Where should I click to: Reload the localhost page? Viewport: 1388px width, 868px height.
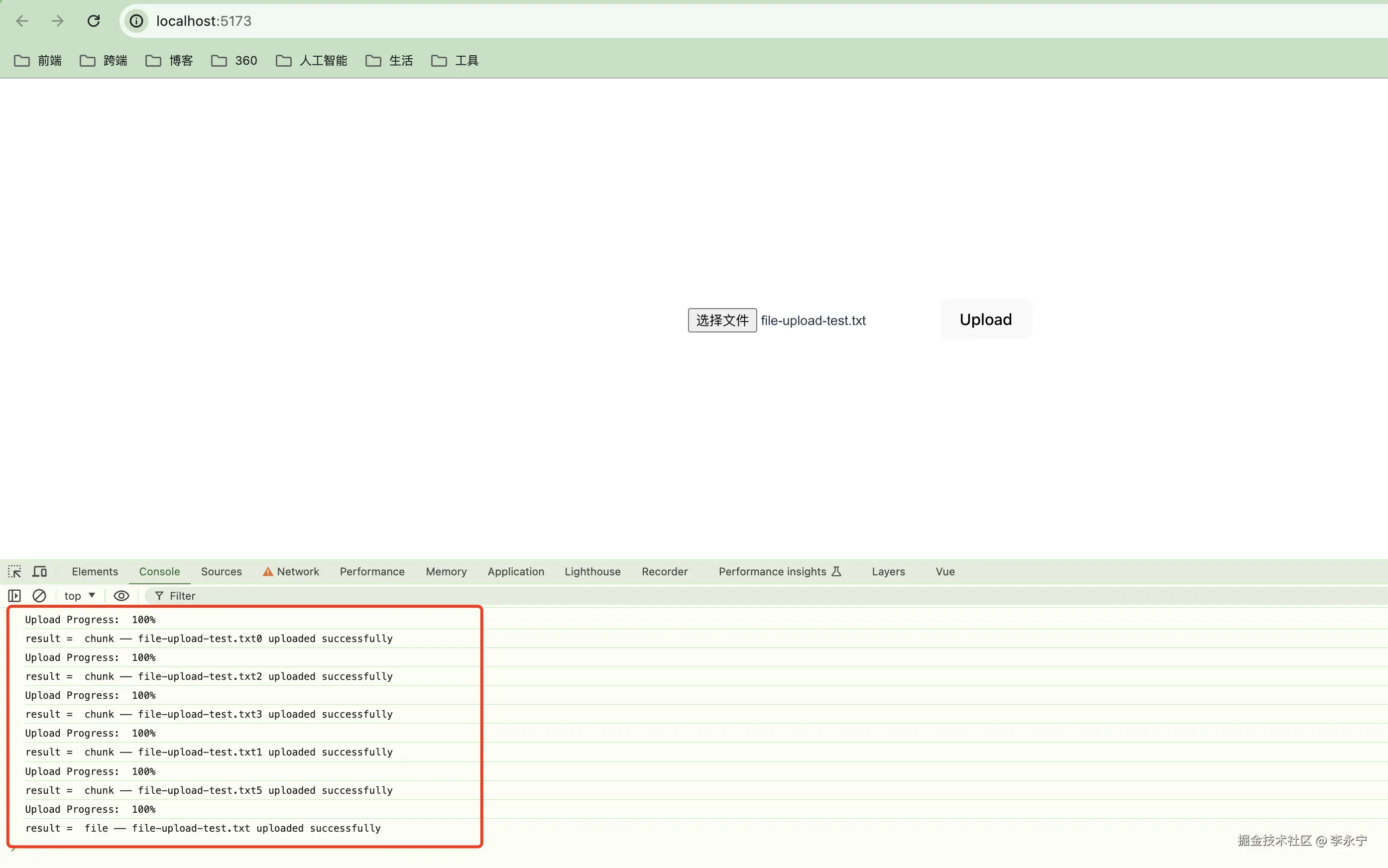coord(94,21)
